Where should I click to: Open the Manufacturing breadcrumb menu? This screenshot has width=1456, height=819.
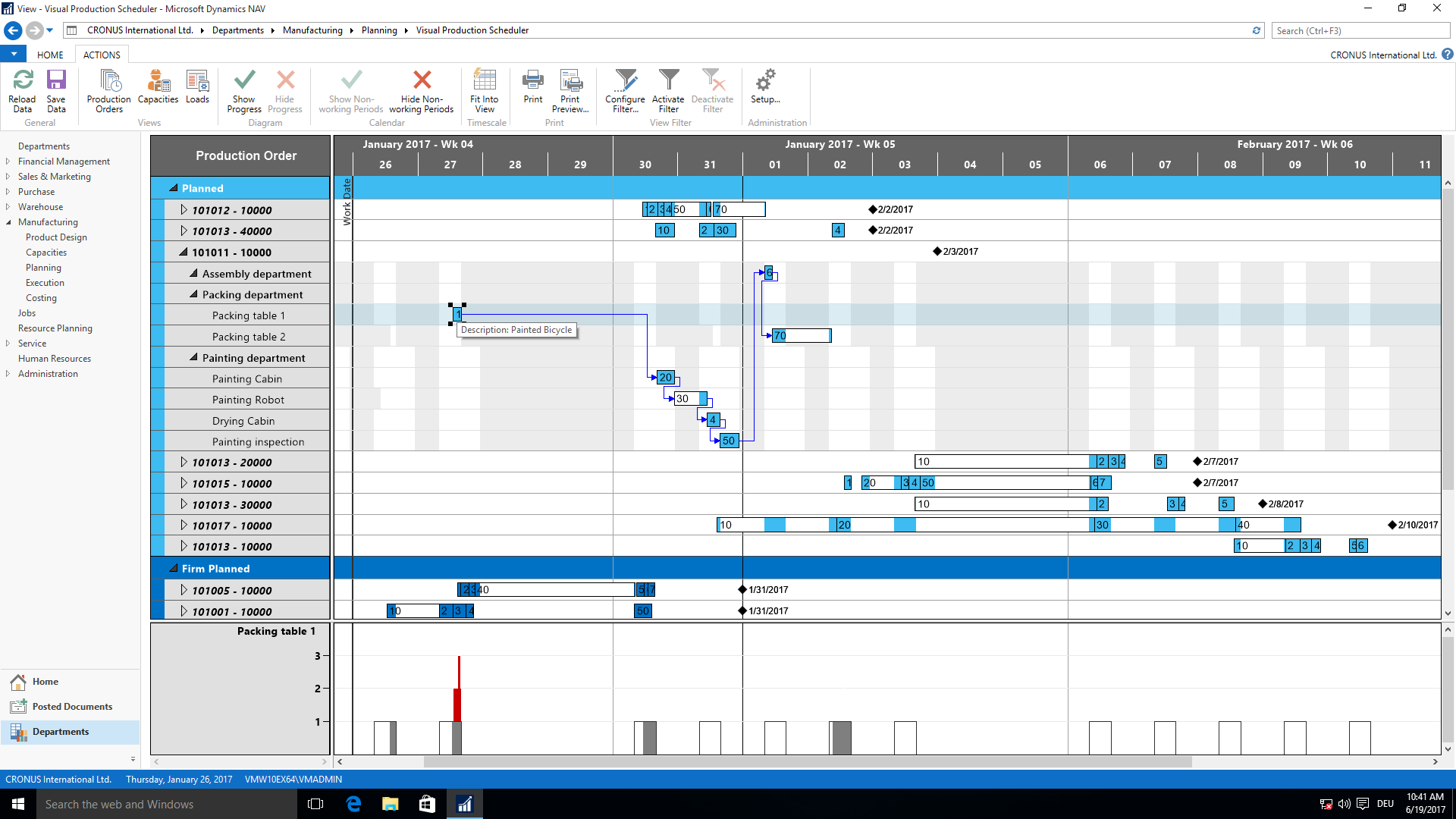[x=312, y=30]
